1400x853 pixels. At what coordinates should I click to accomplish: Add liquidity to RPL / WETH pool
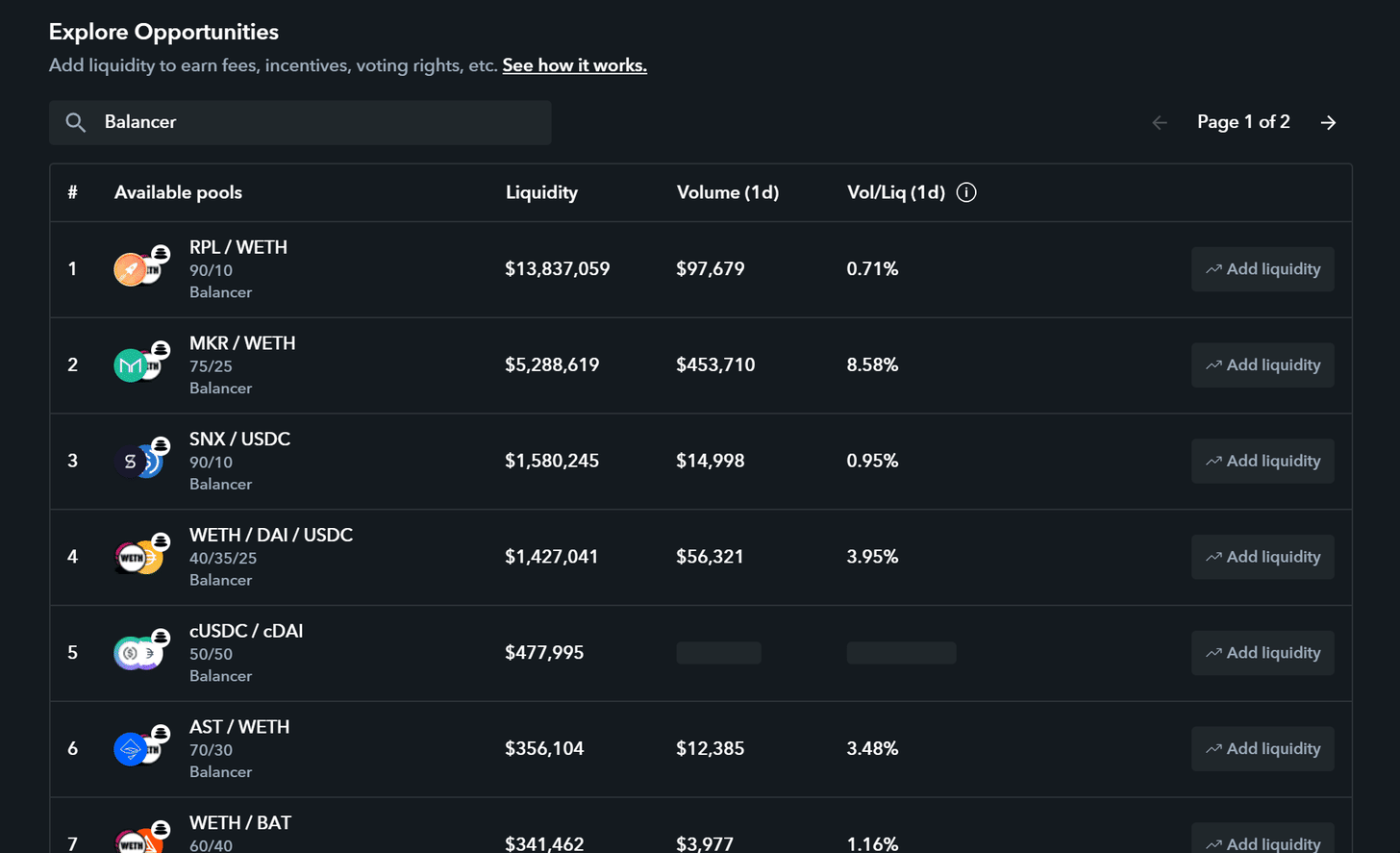point(1262,269)
